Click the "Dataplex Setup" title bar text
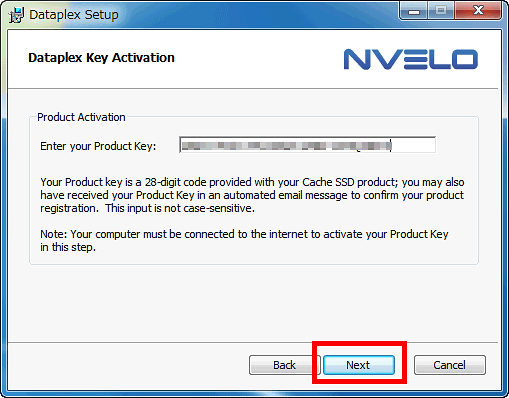The height and width of the screenshot is (398, 509). [x=74, y=15]
